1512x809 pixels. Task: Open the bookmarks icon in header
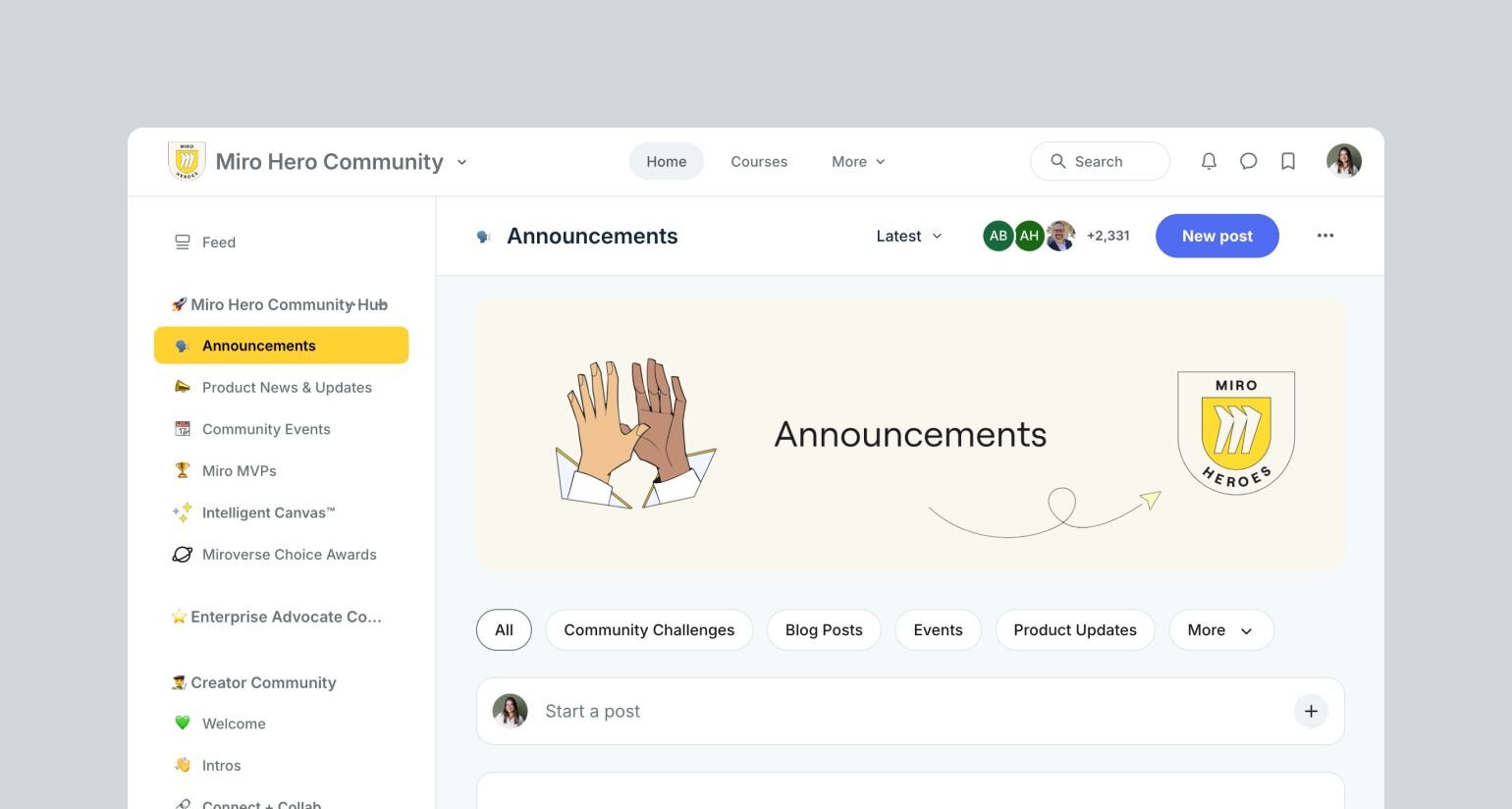tap(1288, 161)
